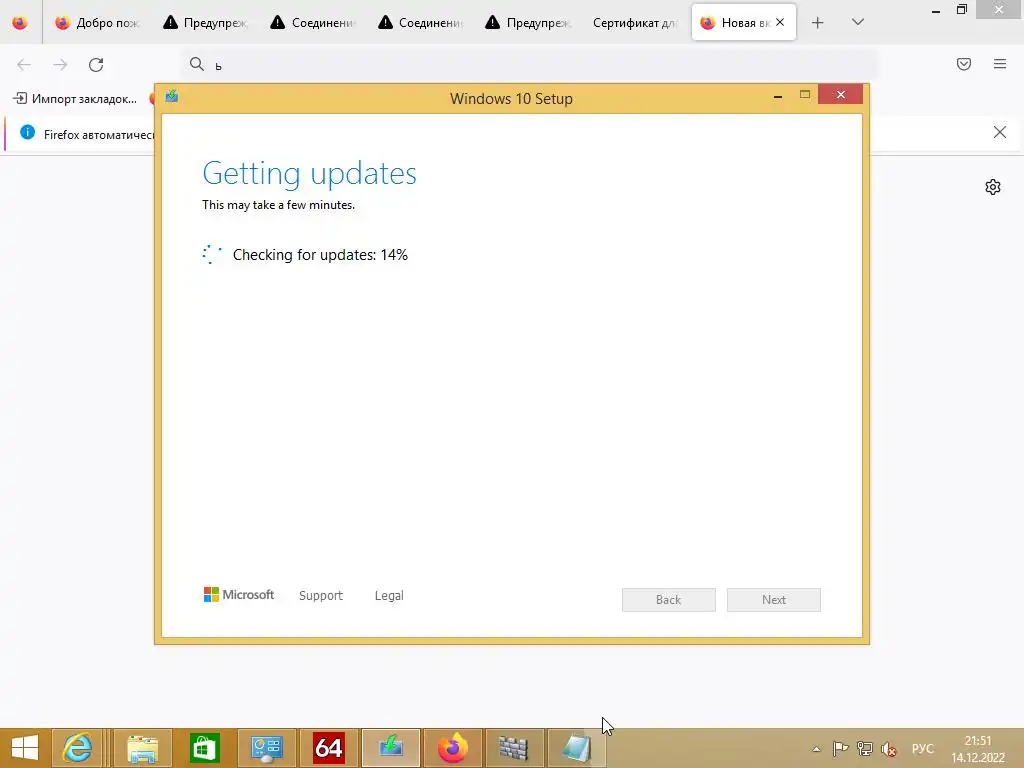This screenshot has height=768, width=1024.
Task: Click the Back button in Setup
Action: point(669,600)
